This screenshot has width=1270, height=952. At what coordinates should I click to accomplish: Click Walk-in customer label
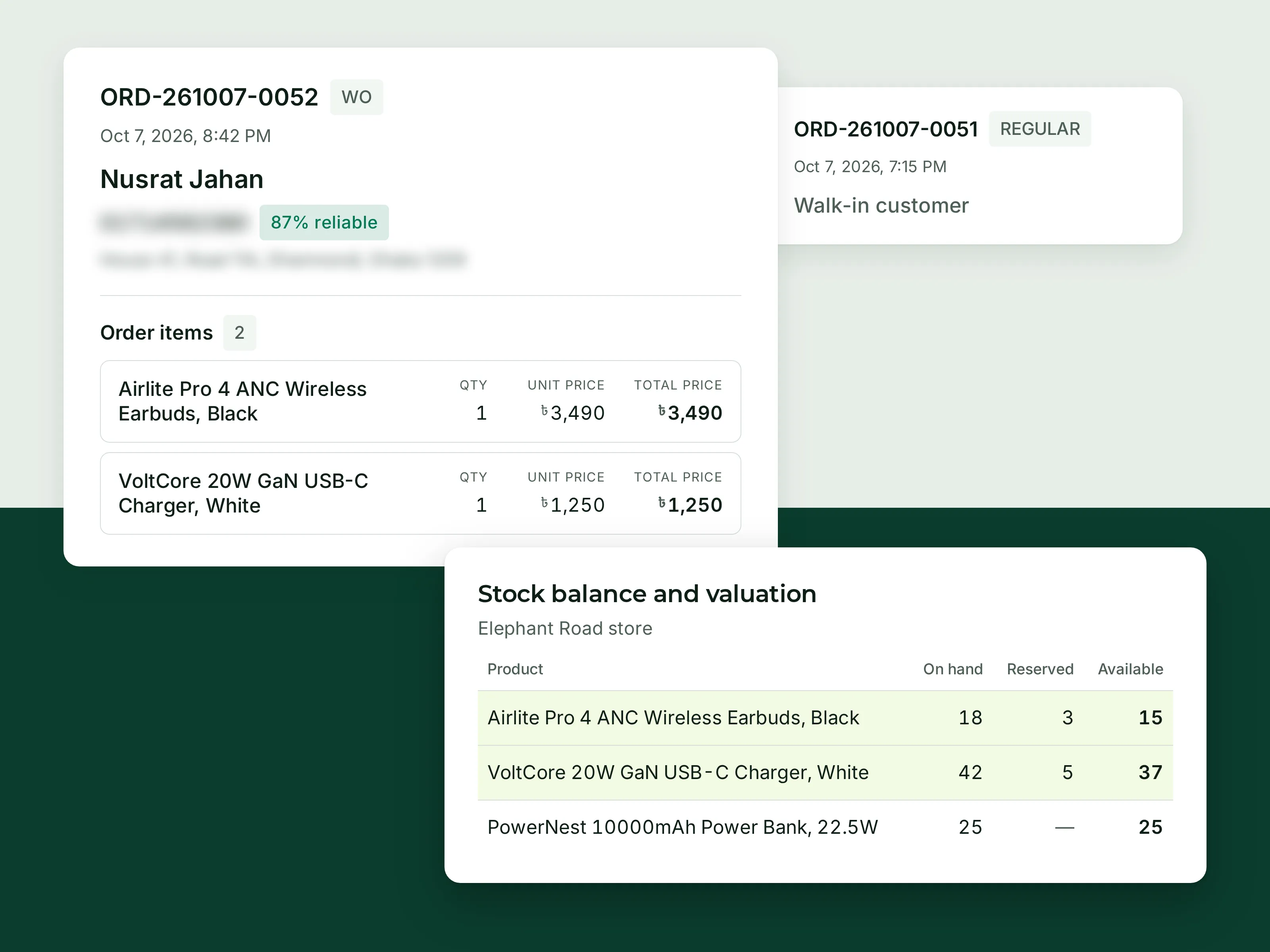pyautogui.click(x=881, y=205)
